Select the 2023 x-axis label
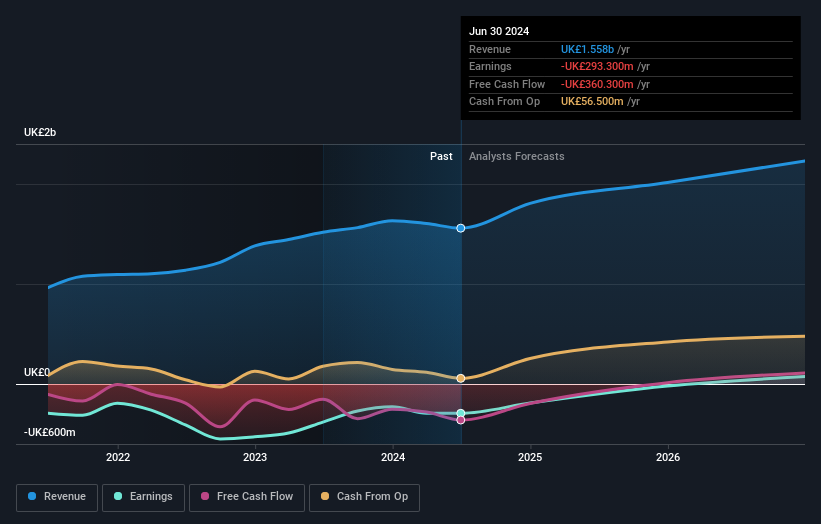Image resolution: width=821 pixels, height=524 pixels. pyautogui.click(x=255, y=457)
